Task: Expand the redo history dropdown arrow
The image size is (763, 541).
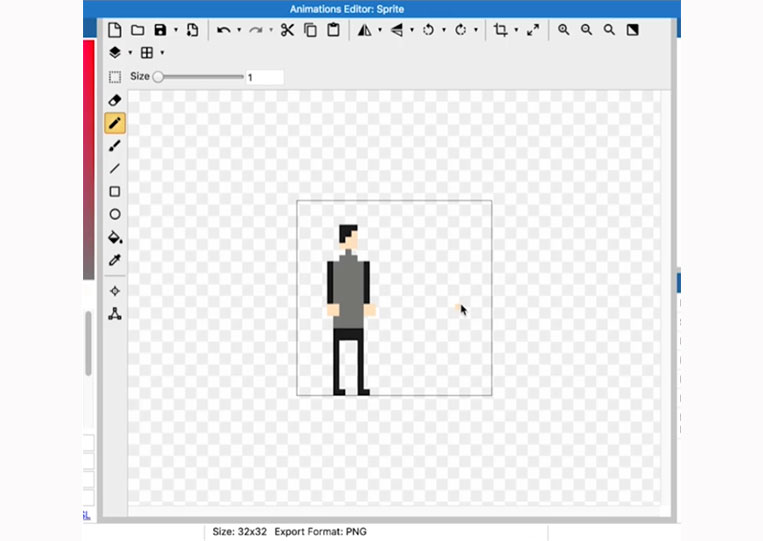Action: (271, 30)
